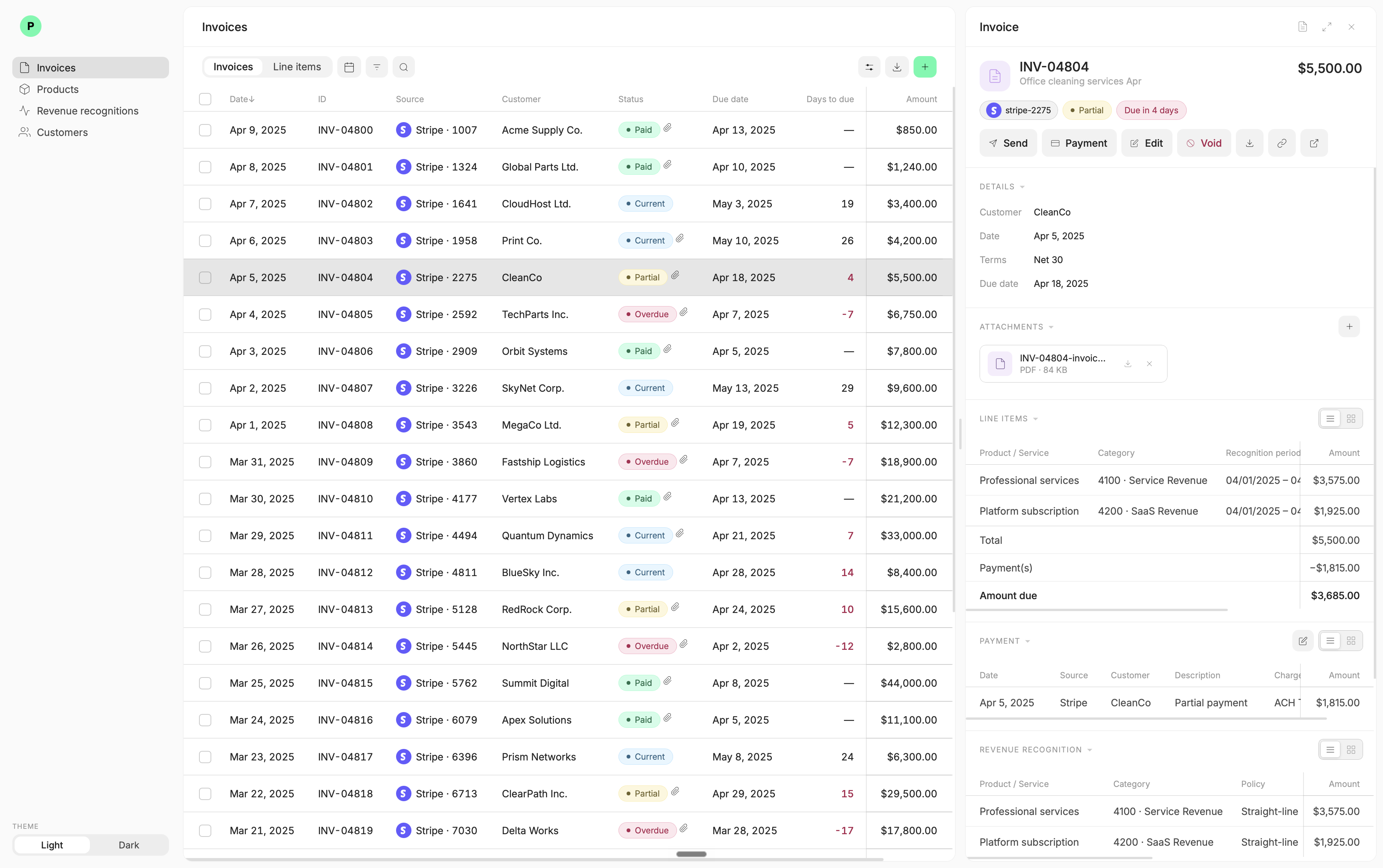Open invoice in external window icon
The image size is (1383, 868).
[1313, 143]
